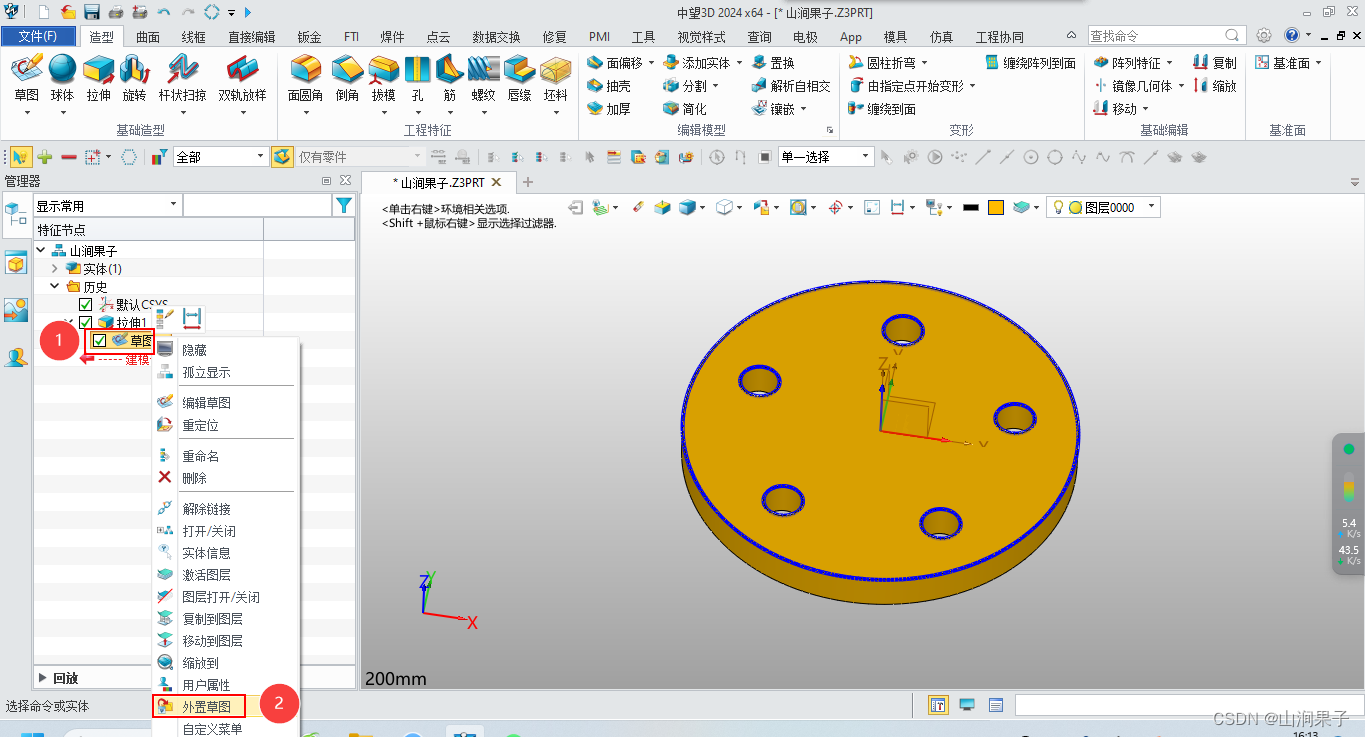
Task: Toggle the 默认CSYS checkbox
Action: [85, 305]
